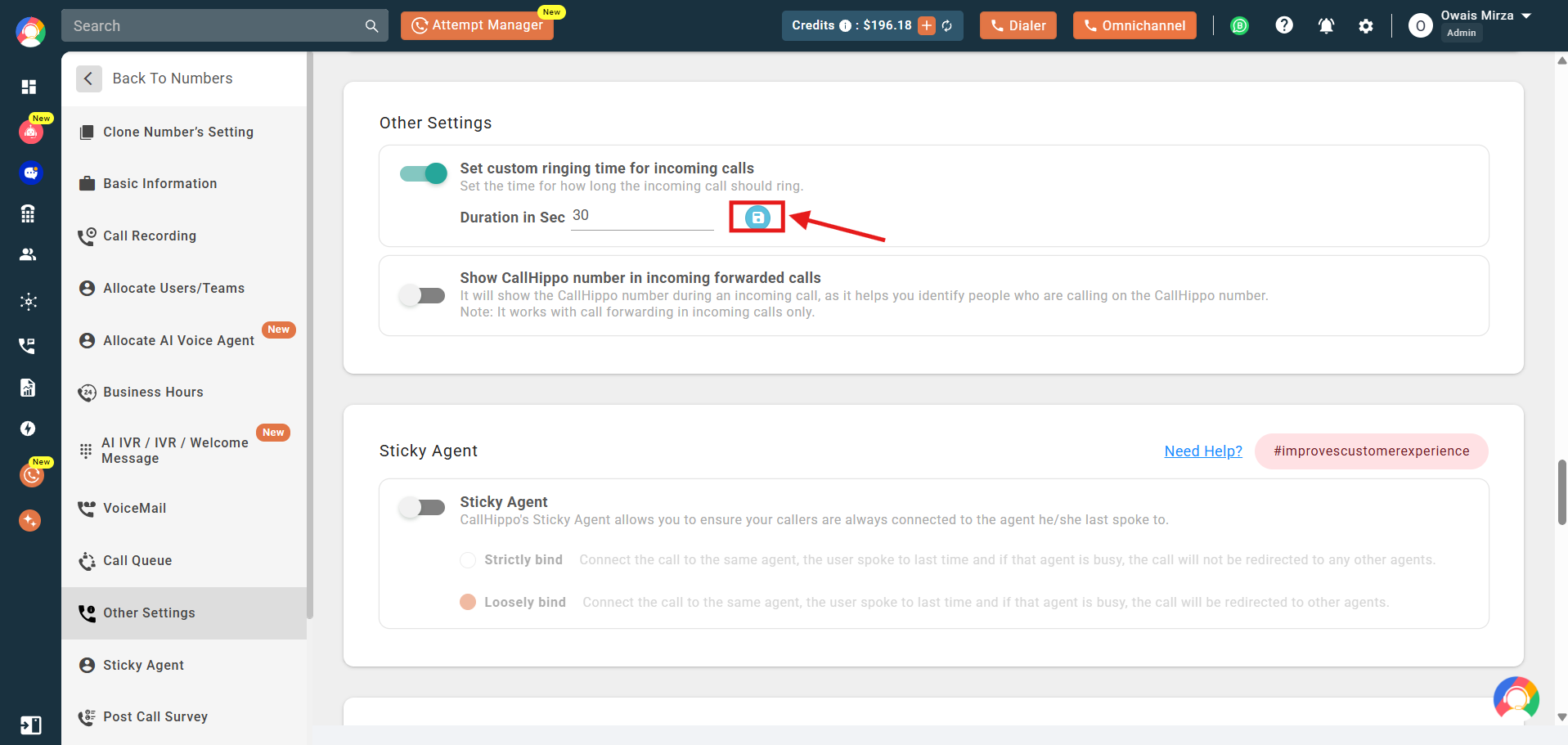Open the help question mark icon

tap(1284, 25)
